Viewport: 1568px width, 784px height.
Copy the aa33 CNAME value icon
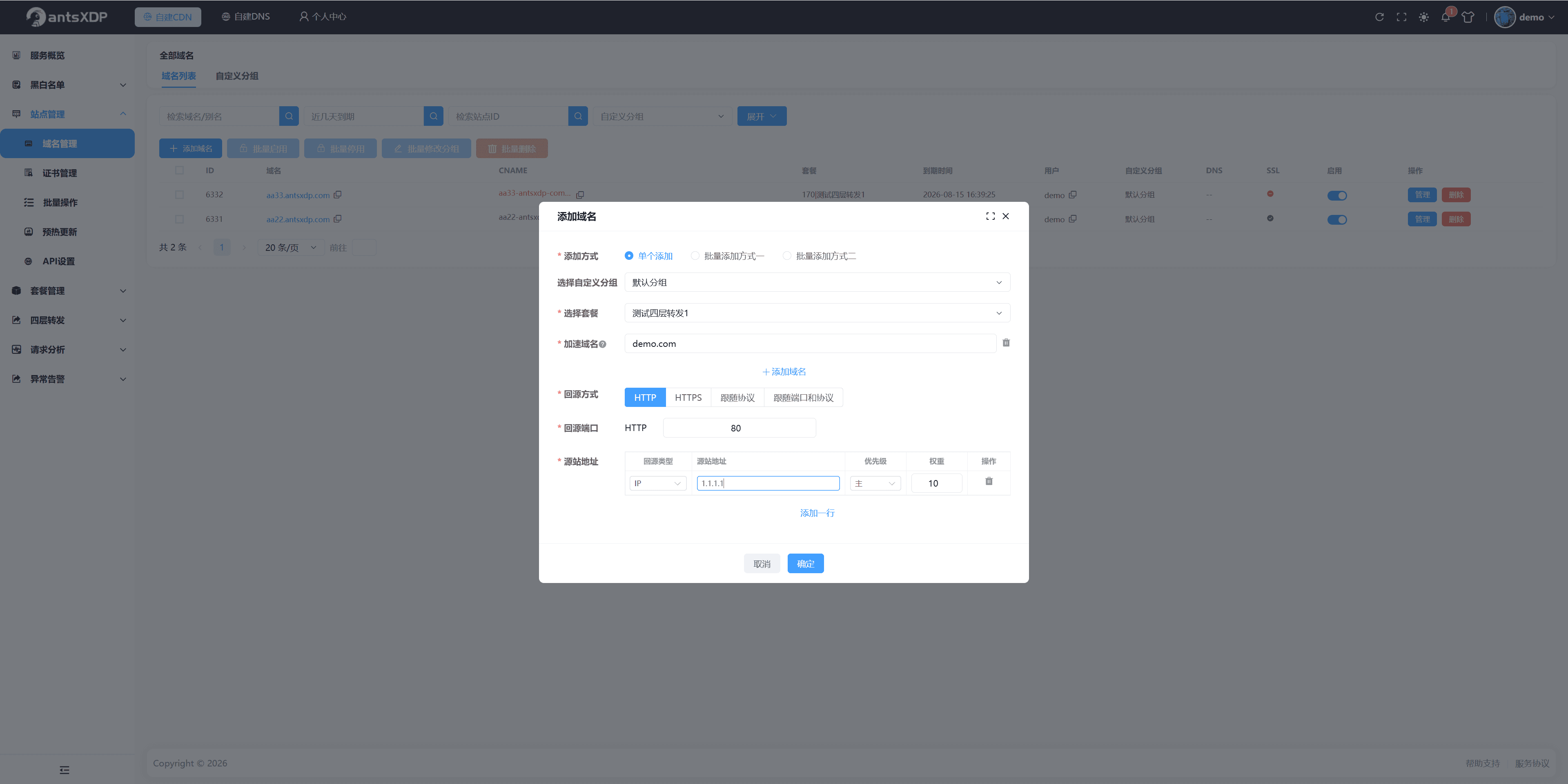coord(580,195)
